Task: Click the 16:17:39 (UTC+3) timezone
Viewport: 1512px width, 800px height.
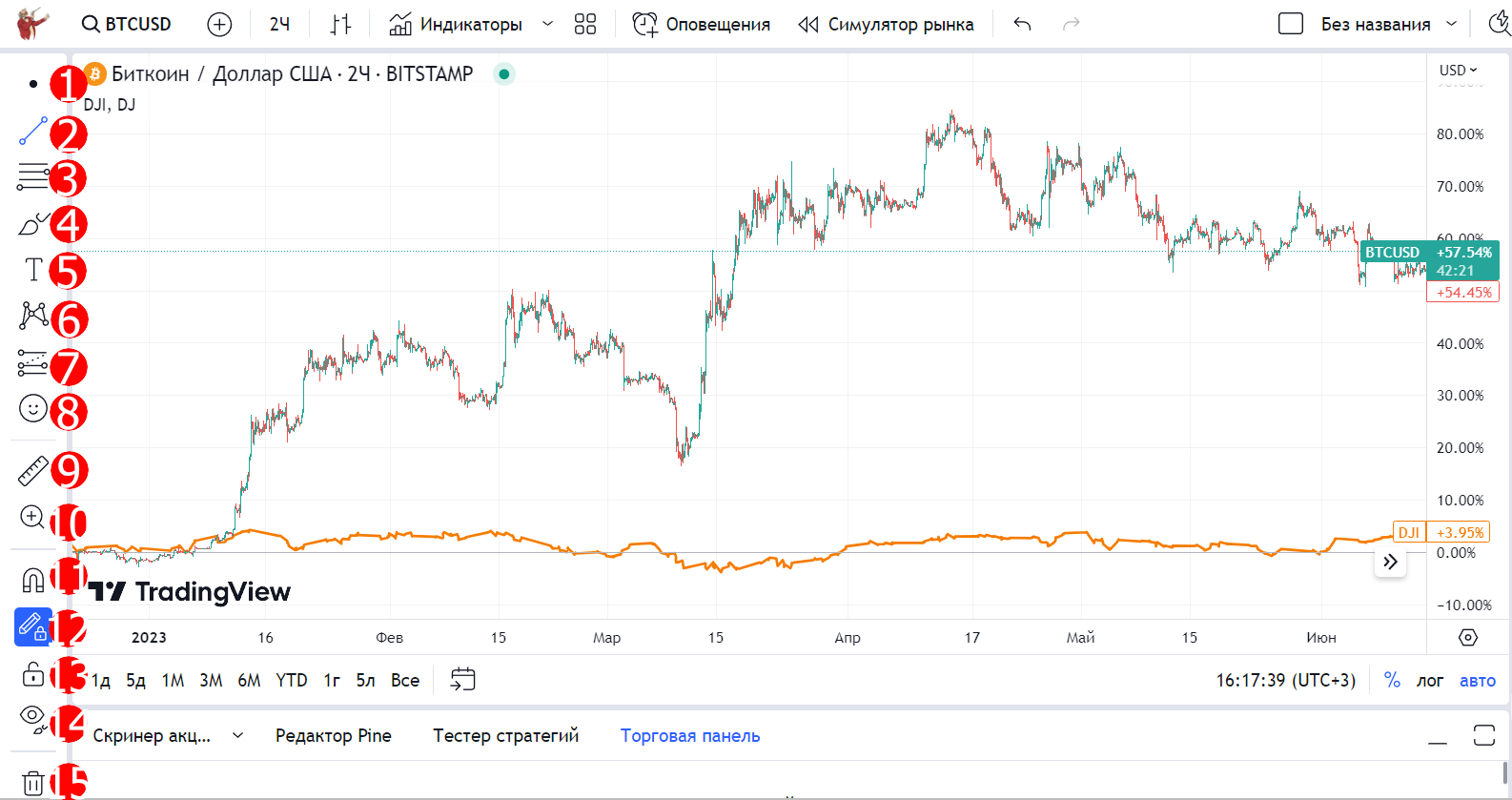Action: pos(1285,680)
